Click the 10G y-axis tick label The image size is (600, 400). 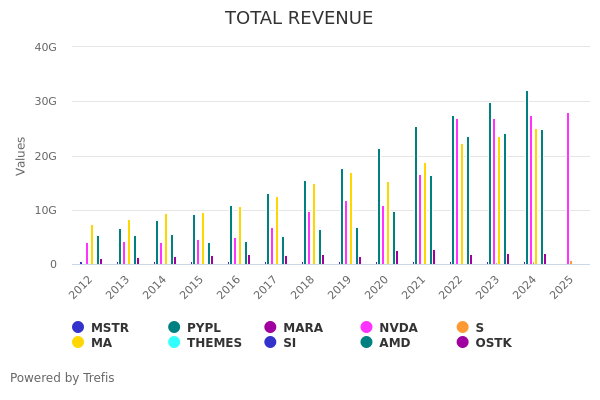pyautogui.click(x=45, y=210)
